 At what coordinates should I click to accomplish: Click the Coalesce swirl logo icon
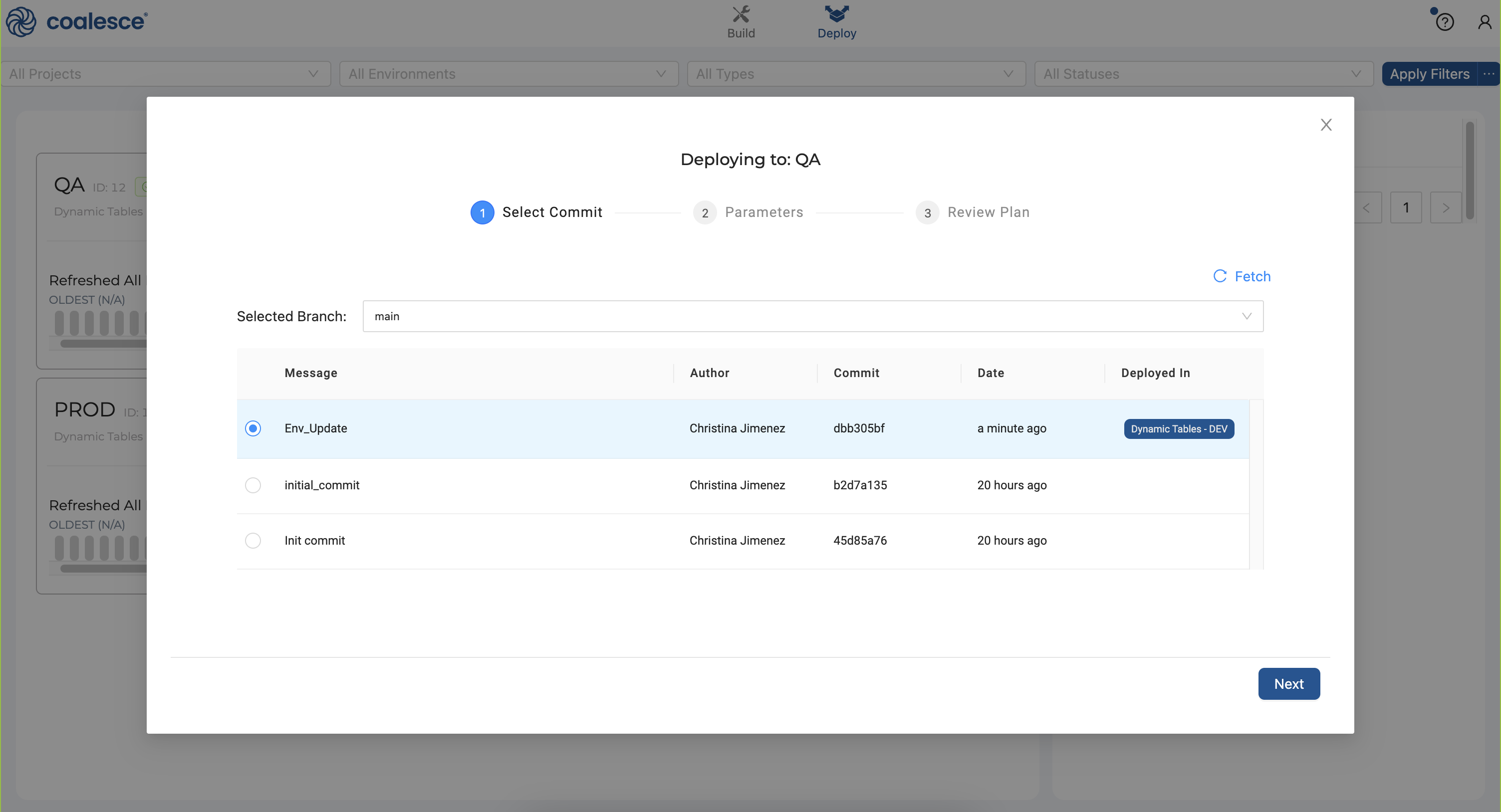21,21
